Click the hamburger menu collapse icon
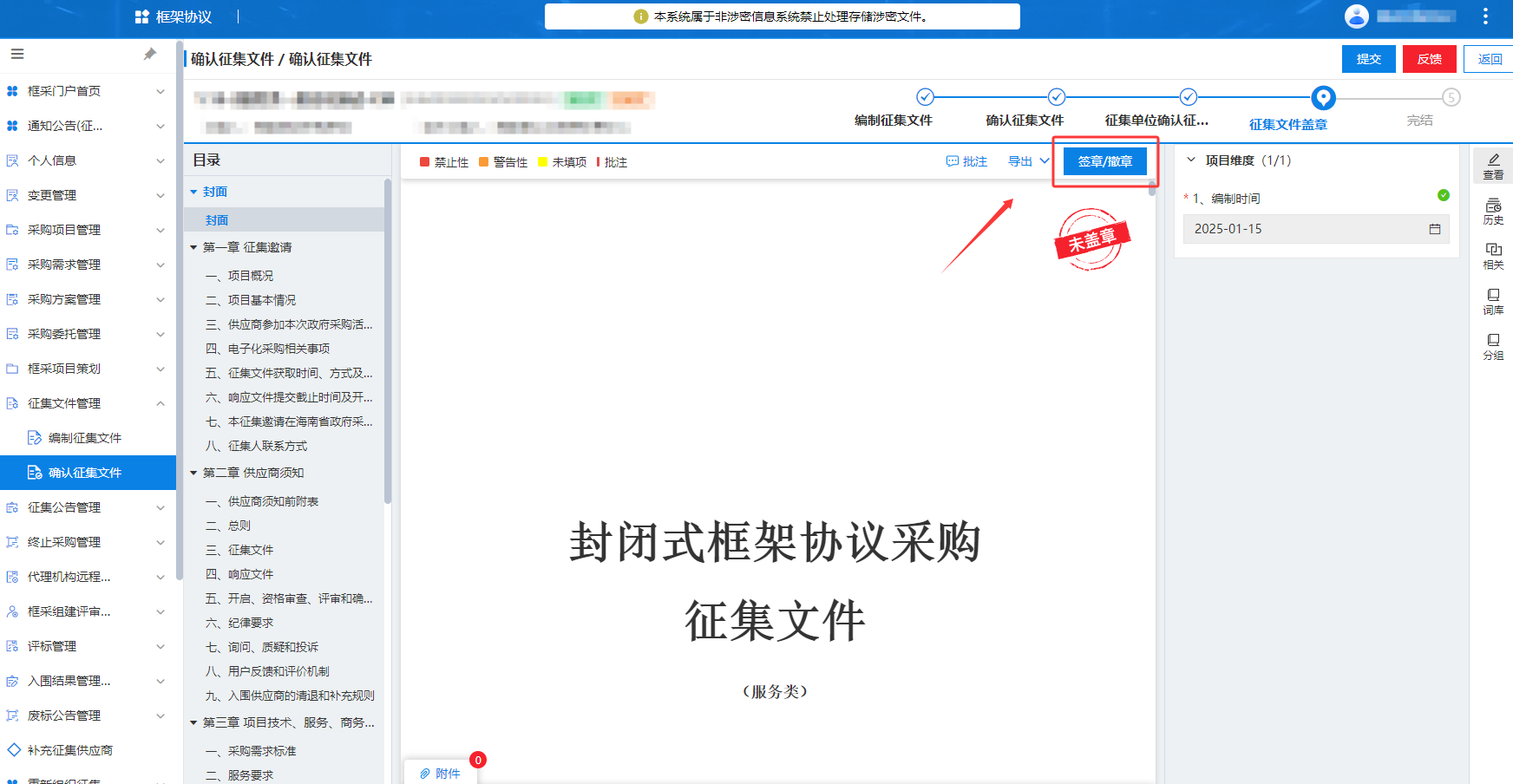1513x784 pixels. [17, 54]
